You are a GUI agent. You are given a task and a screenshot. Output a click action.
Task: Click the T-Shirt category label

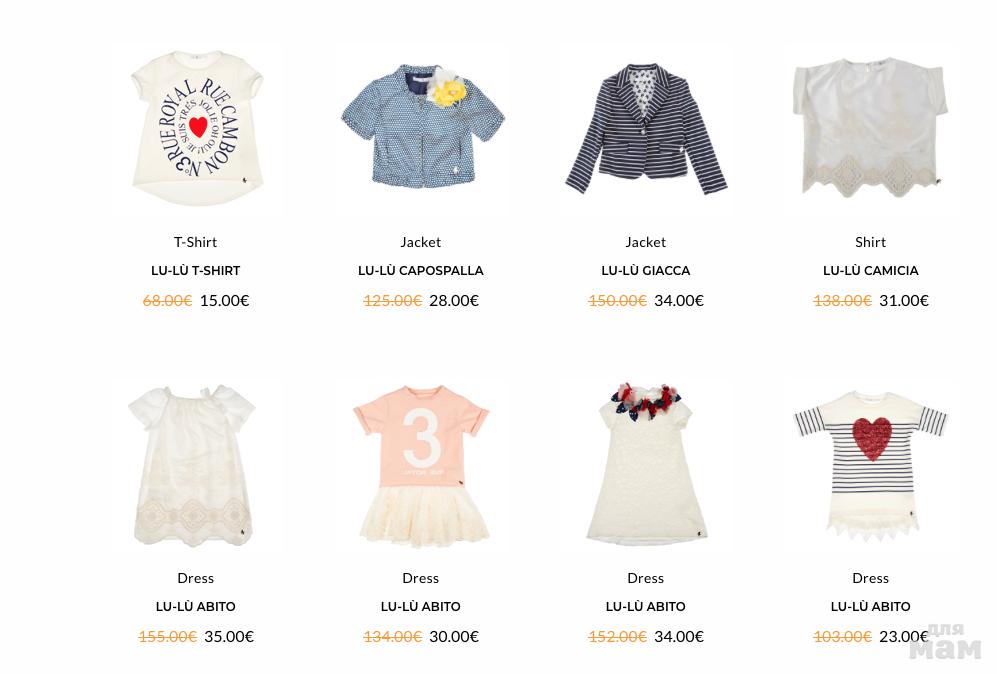click(x=196, y=242)
